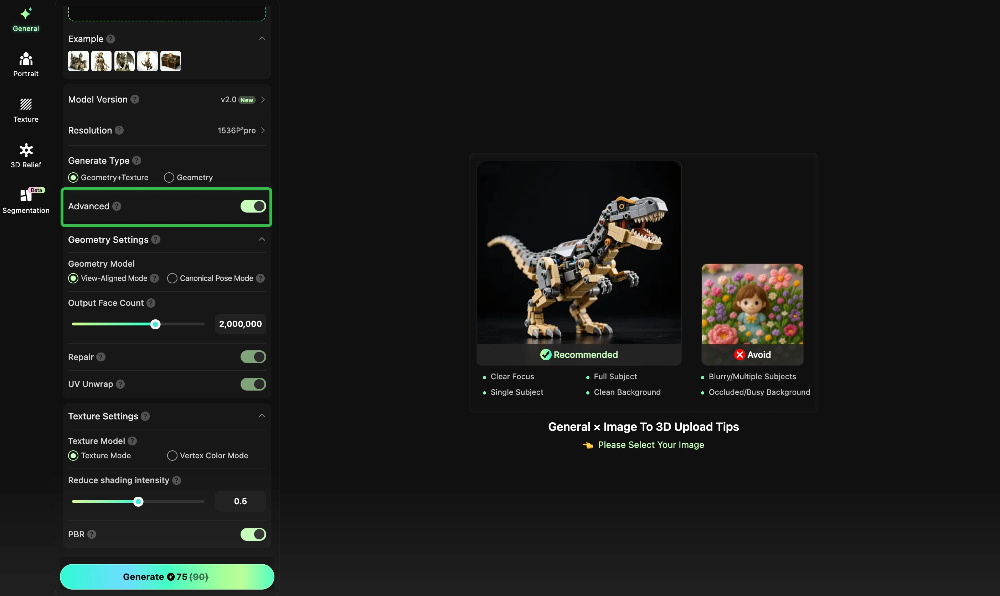
Task: Open the 3D Relief tool
Action: [26, 155]
